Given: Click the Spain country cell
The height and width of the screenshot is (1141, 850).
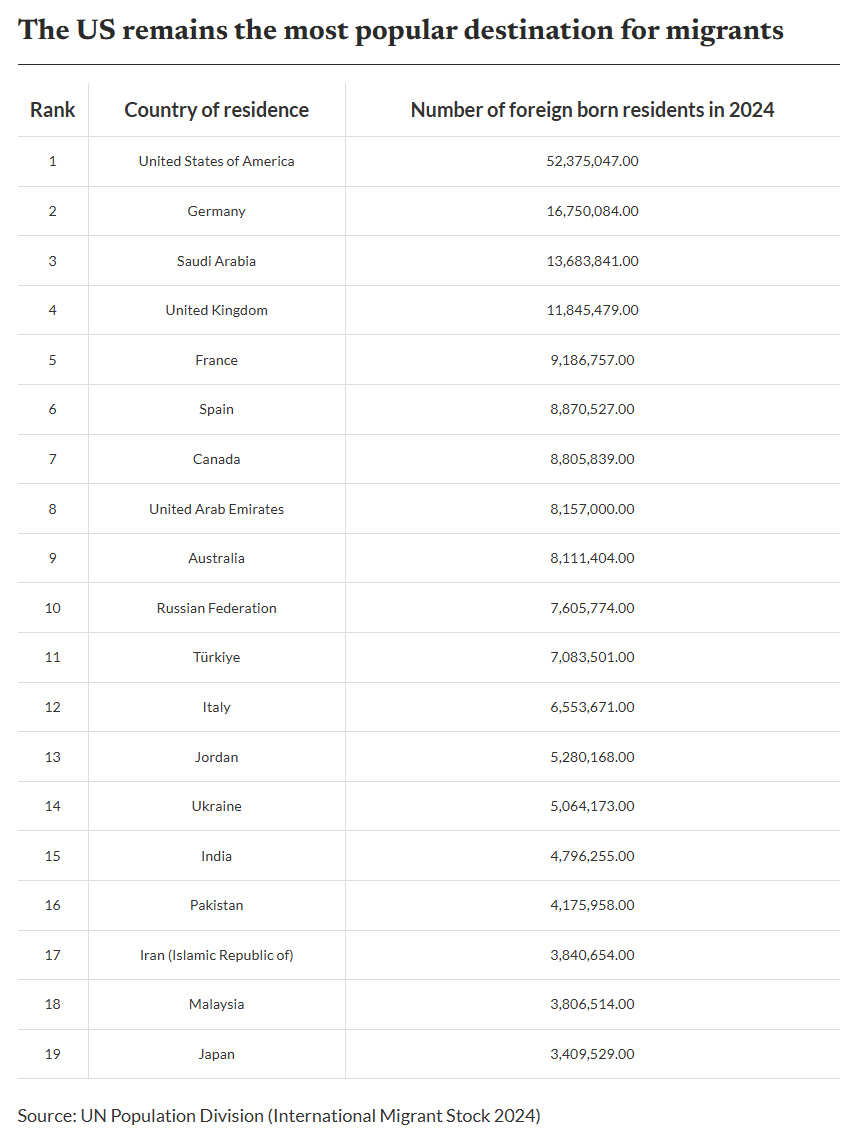Looking at the screenshot, I should pos(216,409).
